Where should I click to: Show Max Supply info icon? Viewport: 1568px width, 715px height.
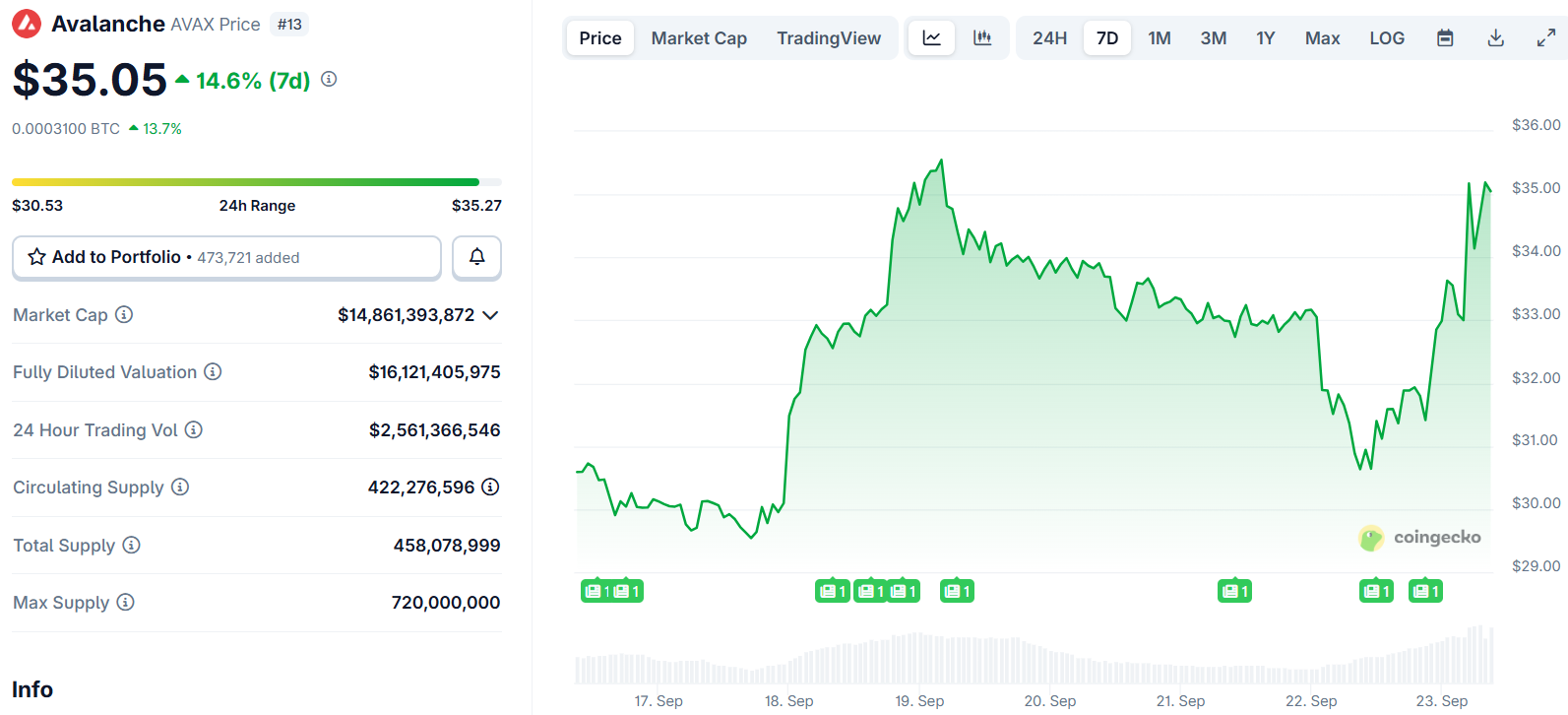point(125,602)
